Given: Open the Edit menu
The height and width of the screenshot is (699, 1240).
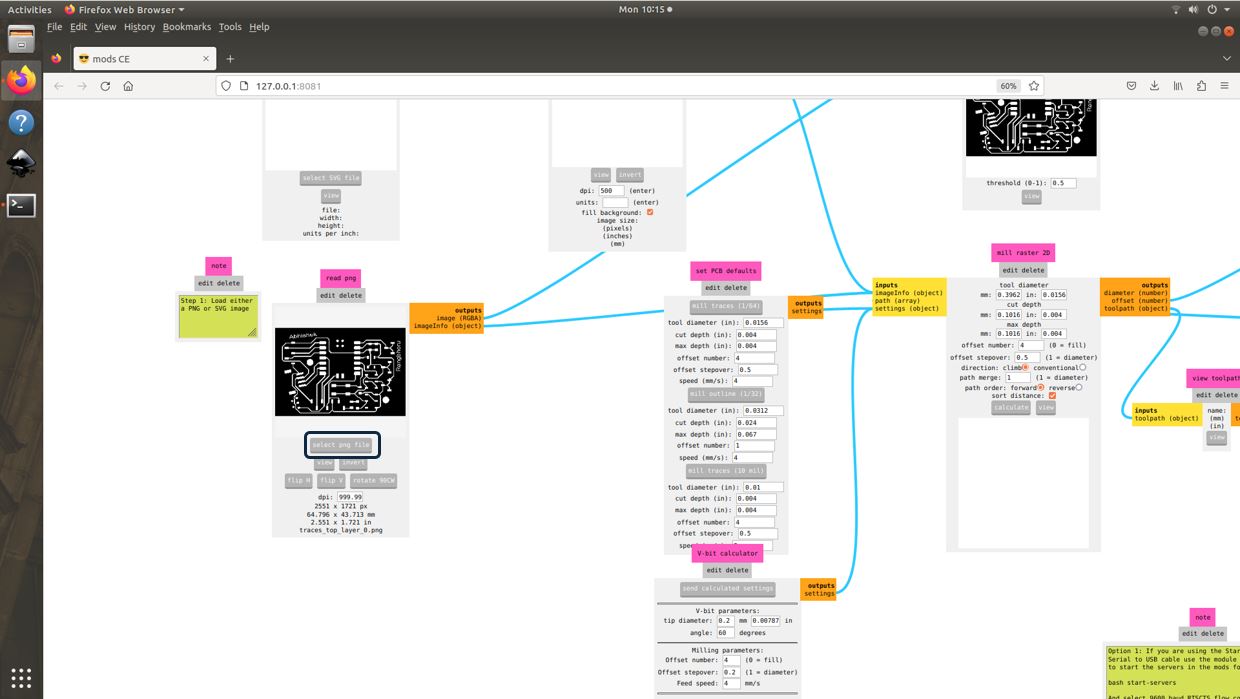Looking at the screenshot, I should tap(78, 27).
